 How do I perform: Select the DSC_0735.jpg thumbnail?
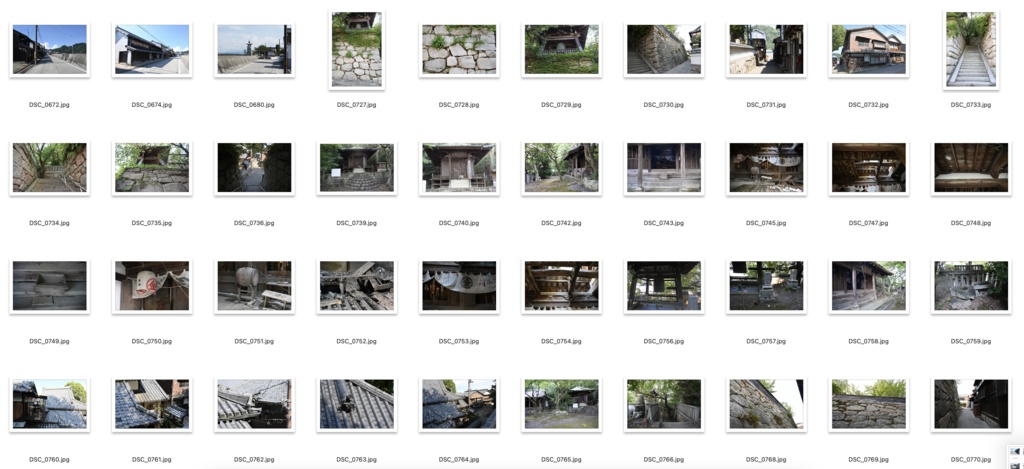point(152,168)
